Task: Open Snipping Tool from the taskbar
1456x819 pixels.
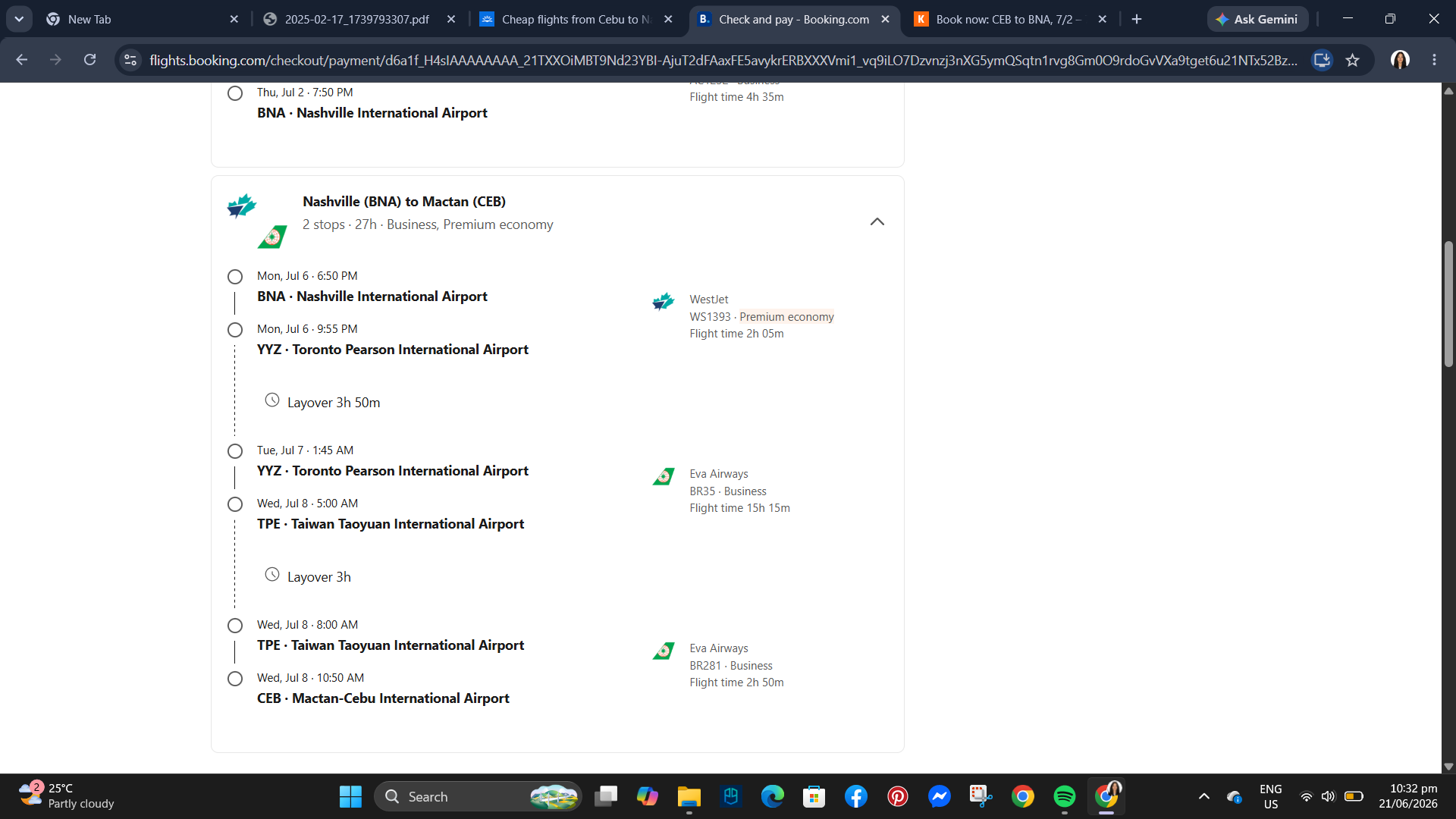Action: [x=981, y=796]
